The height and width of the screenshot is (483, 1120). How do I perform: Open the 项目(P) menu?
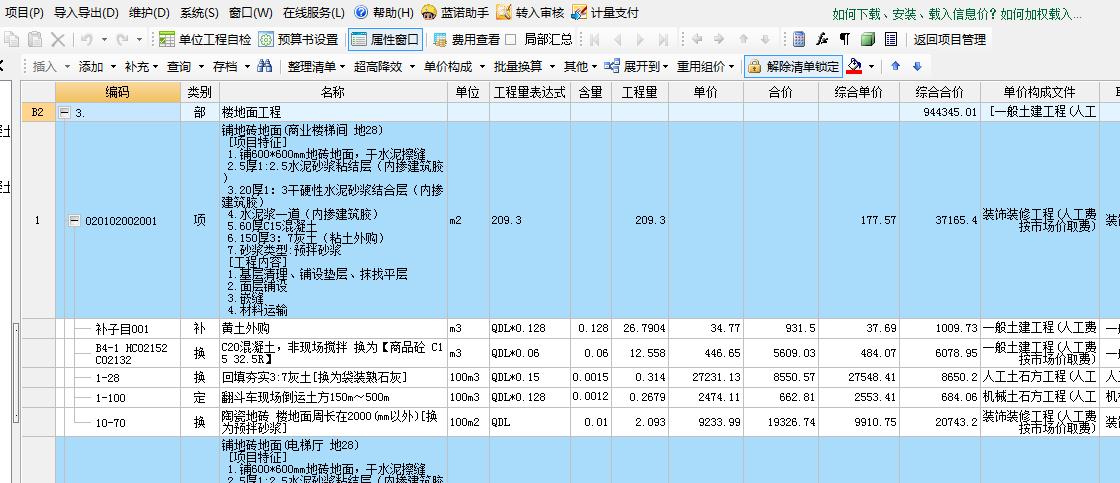(24, 12)
